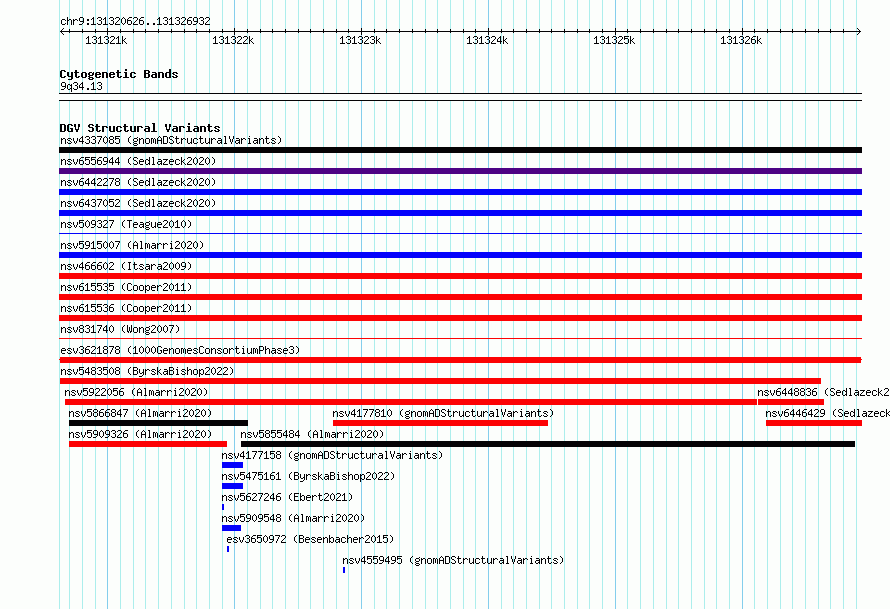This screenshot has width=890, height=609.
Task: Select the red nsv615535 variant bar
Action: click(x=460, y=297)
